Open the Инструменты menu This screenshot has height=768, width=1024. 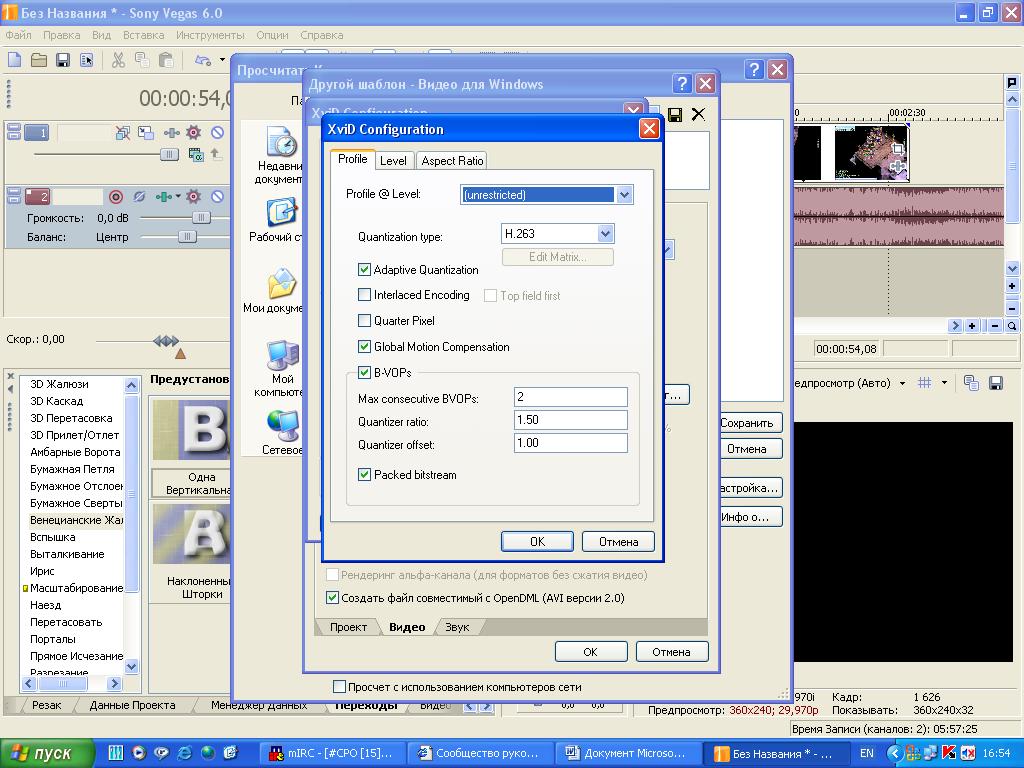tap(210, 35)
